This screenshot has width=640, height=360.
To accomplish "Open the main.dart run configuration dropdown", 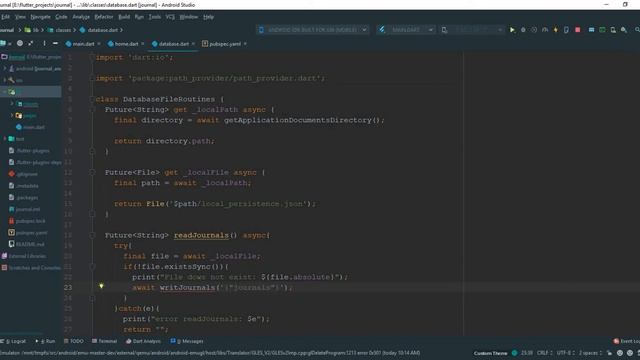I will (411, 30).
